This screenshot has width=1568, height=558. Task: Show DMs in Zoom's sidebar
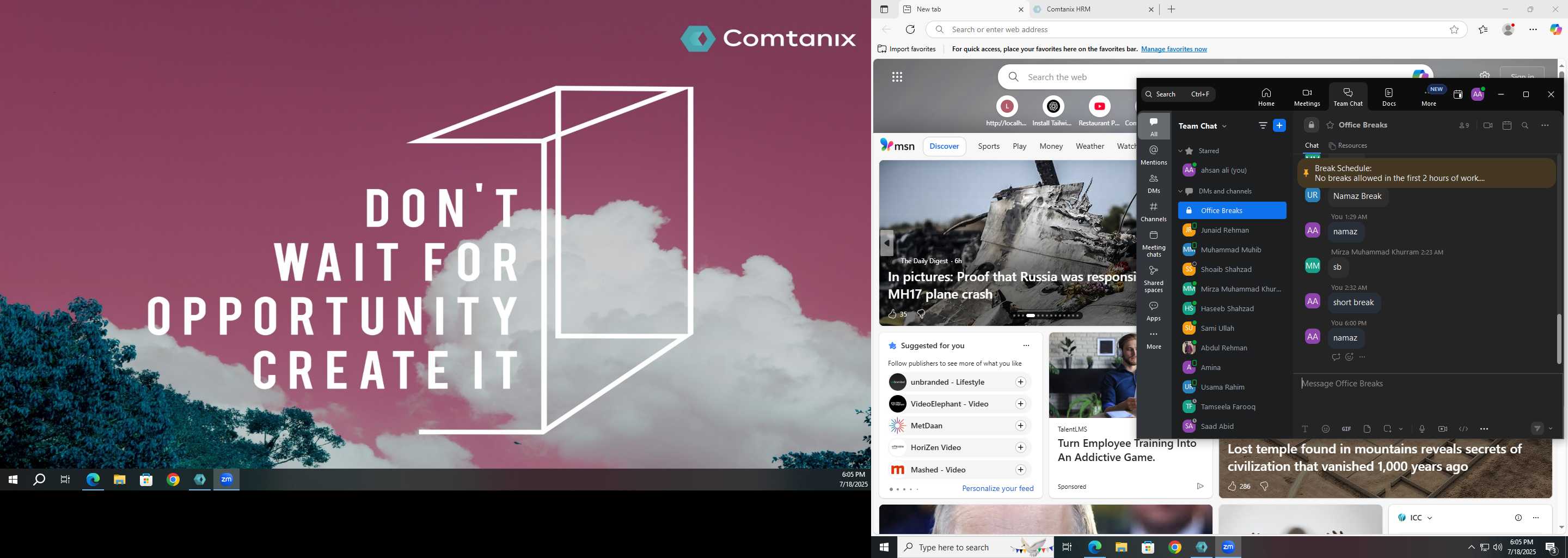(x=1154, y=183)
